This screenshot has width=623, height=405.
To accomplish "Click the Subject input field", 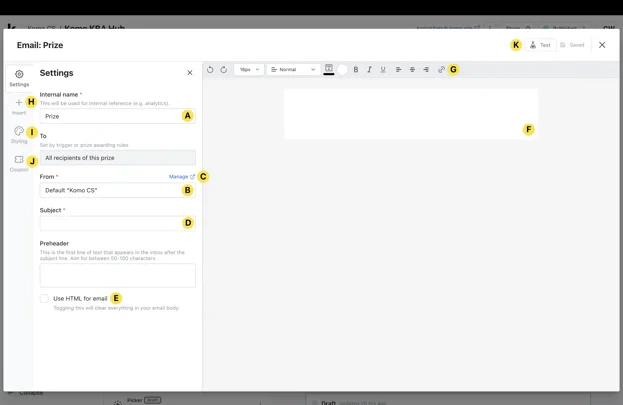I will 118,223.
